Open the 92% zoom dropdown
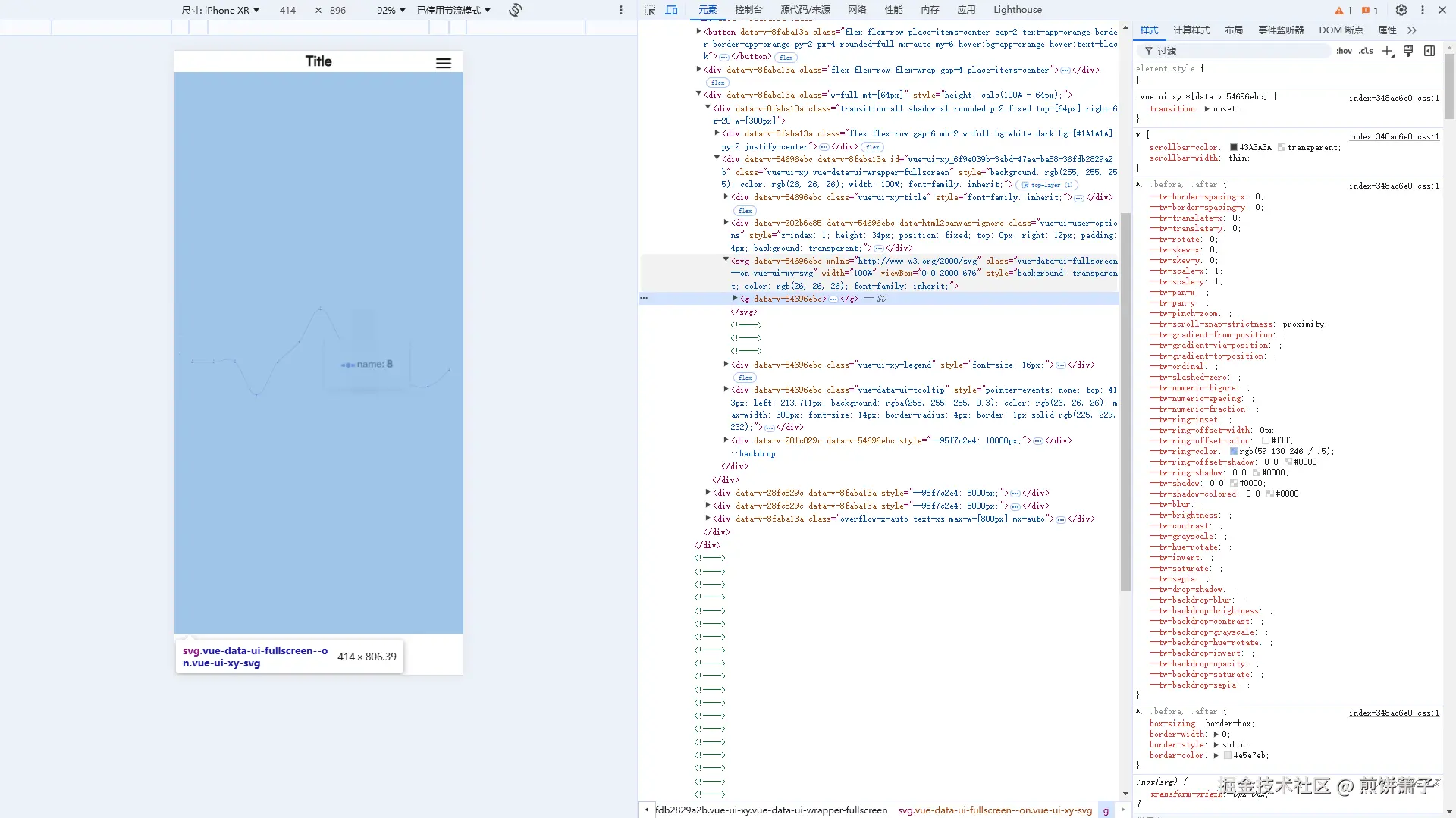 (391, 10)
